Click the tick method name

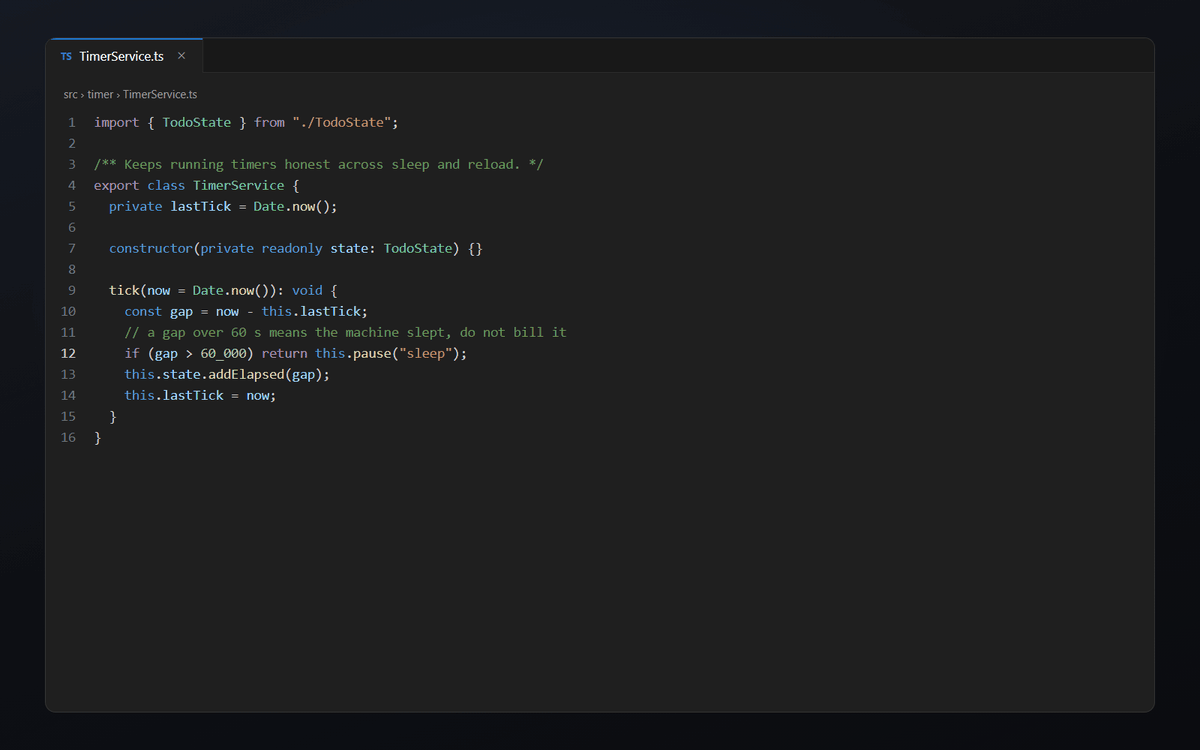coord(124,290)
